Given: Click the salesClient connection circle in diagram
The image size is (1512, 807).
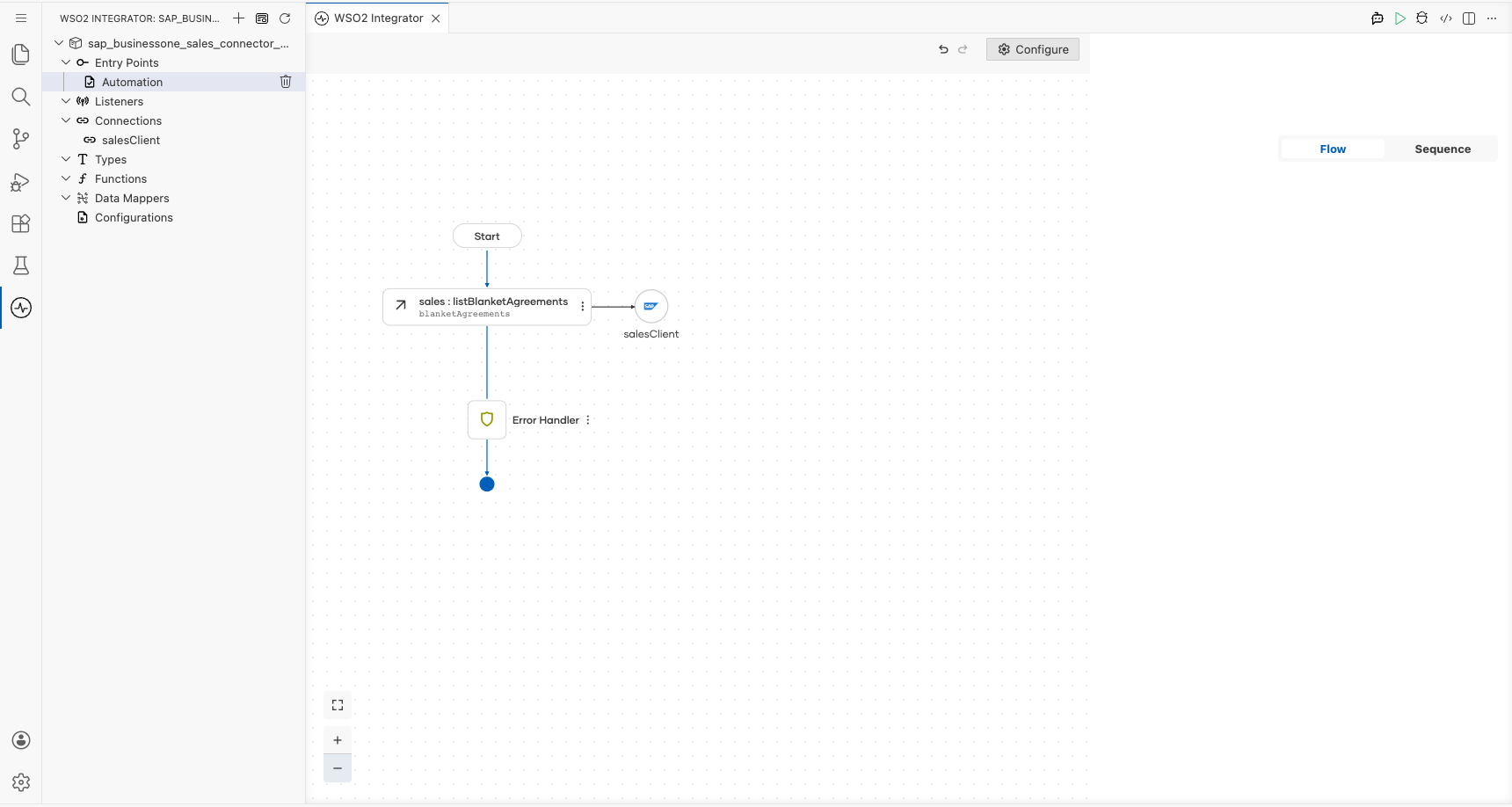Looking at the screenshot, I should [651, 307].
